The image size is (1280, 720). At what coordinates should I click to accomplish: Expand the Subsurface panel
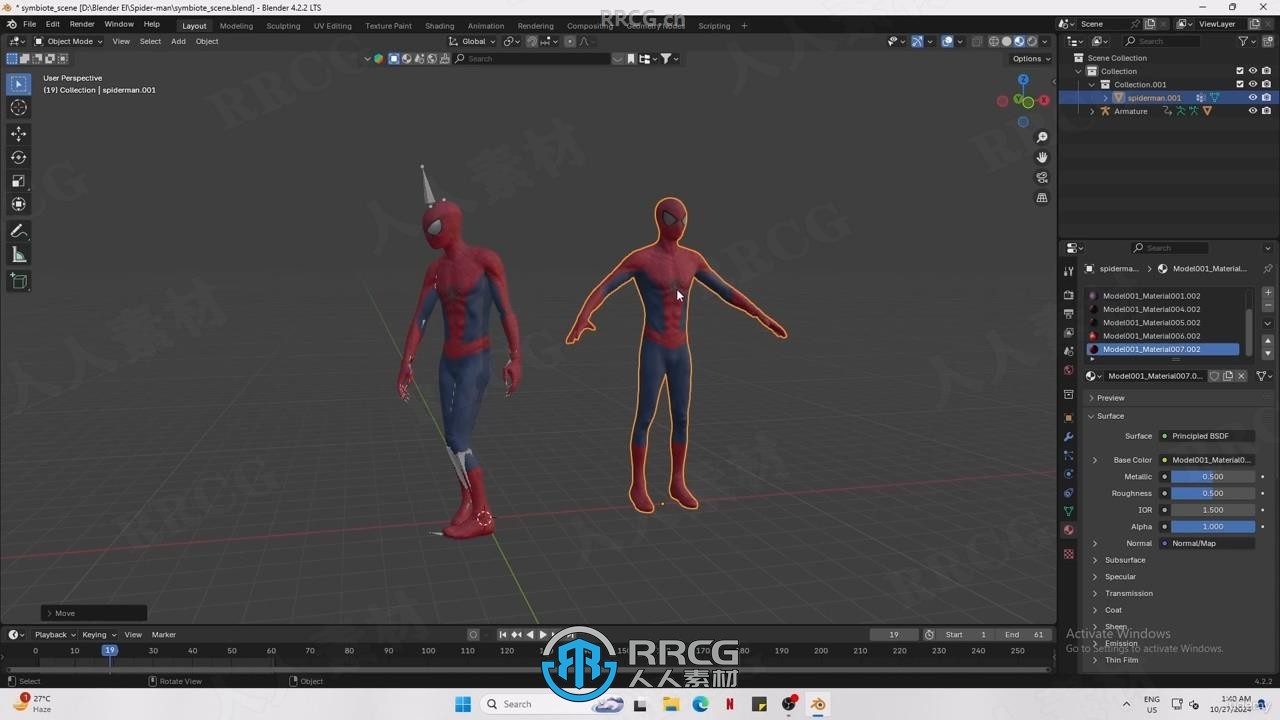(1125, 560)
